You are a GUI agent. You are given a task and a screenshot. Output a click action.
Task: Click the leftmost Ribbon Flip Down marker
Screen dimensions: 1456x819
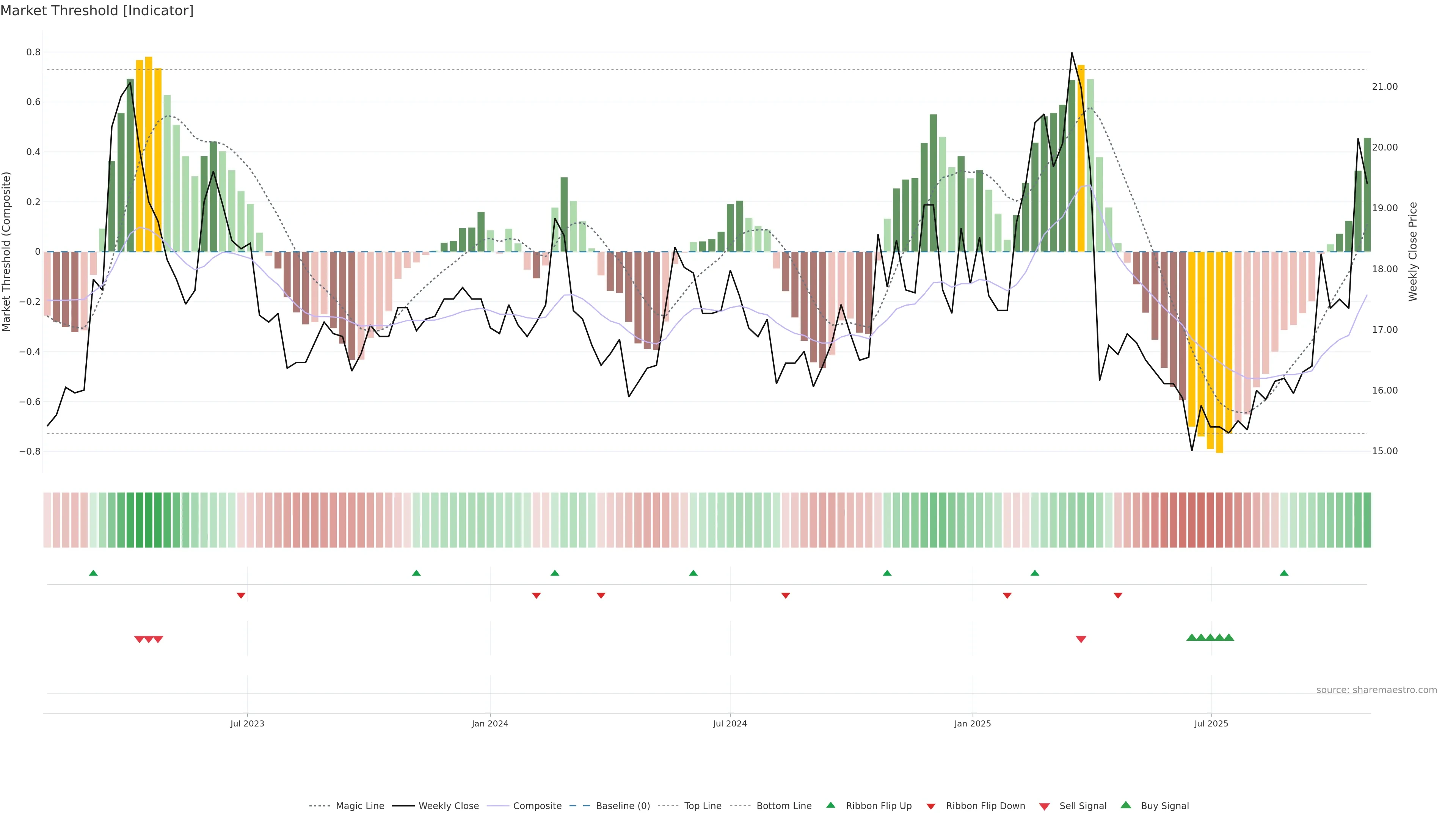coord(241,596)
